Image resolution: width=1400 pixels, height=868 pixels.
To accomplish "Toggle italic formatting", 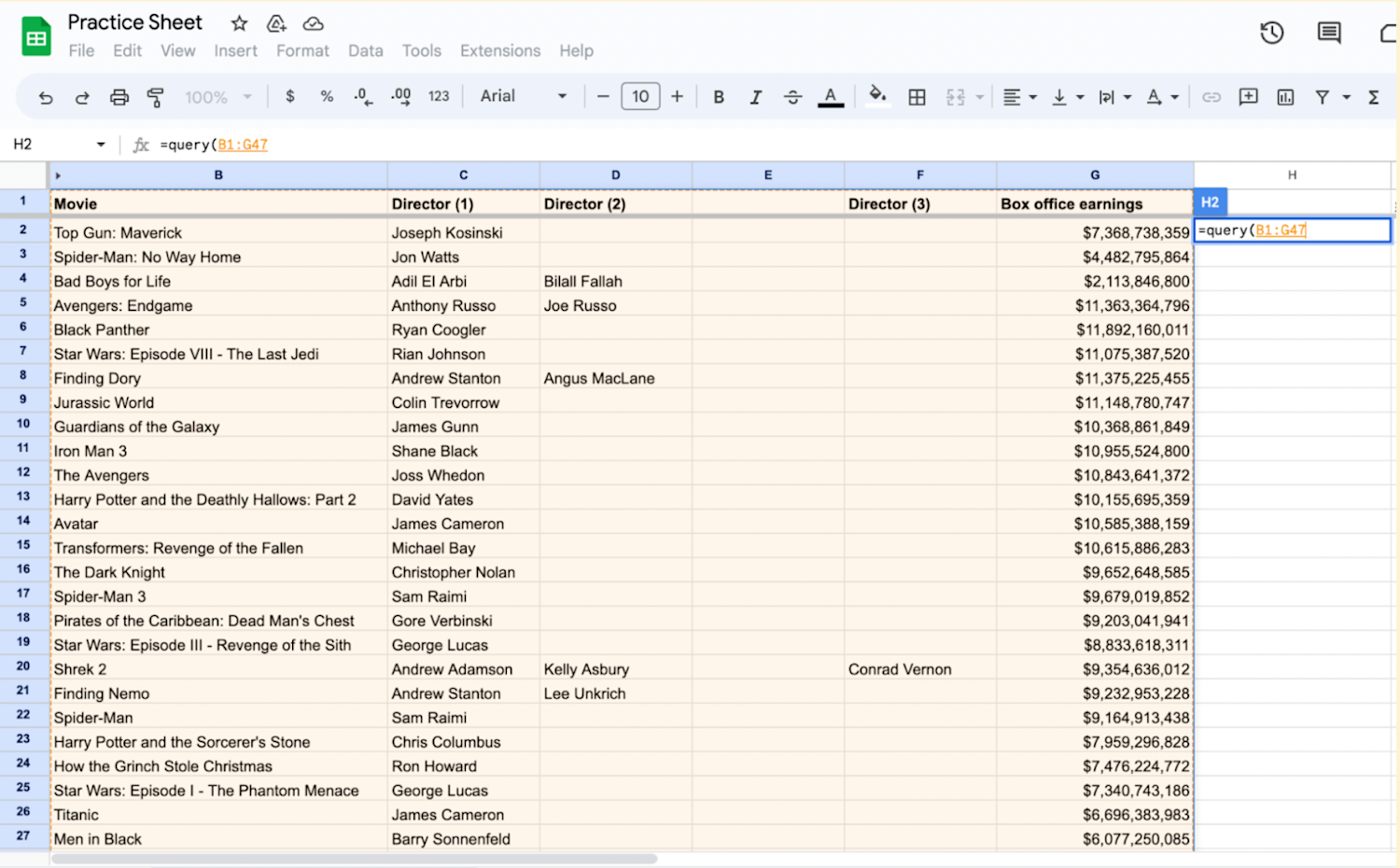I will click(x=756, y=97).
